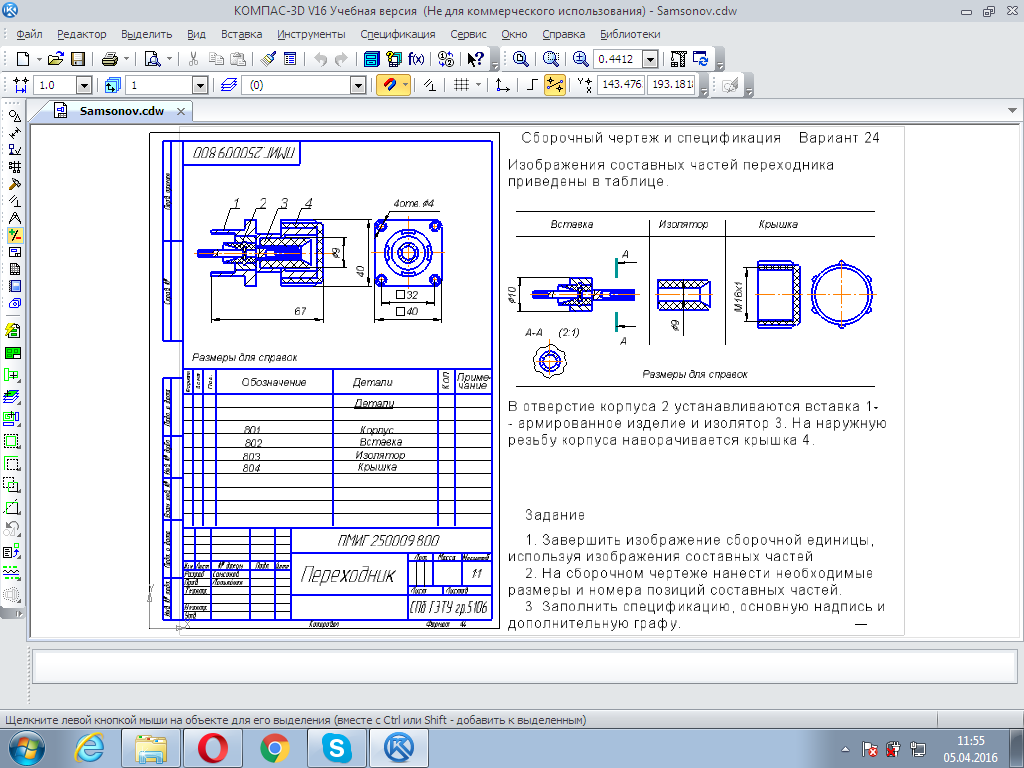Open the Библиотеки menu

(630, 34)
